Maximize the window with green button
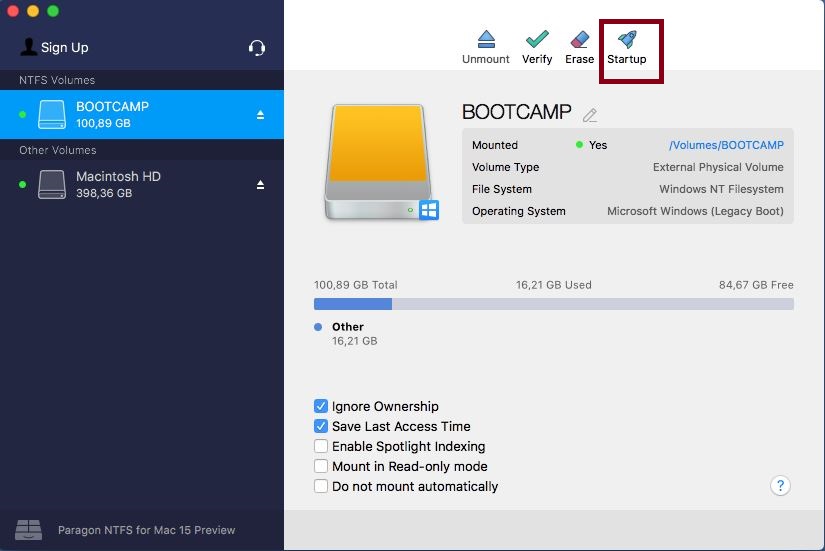The height and width of the screenshot is (551, 825). tap(53, 11)
